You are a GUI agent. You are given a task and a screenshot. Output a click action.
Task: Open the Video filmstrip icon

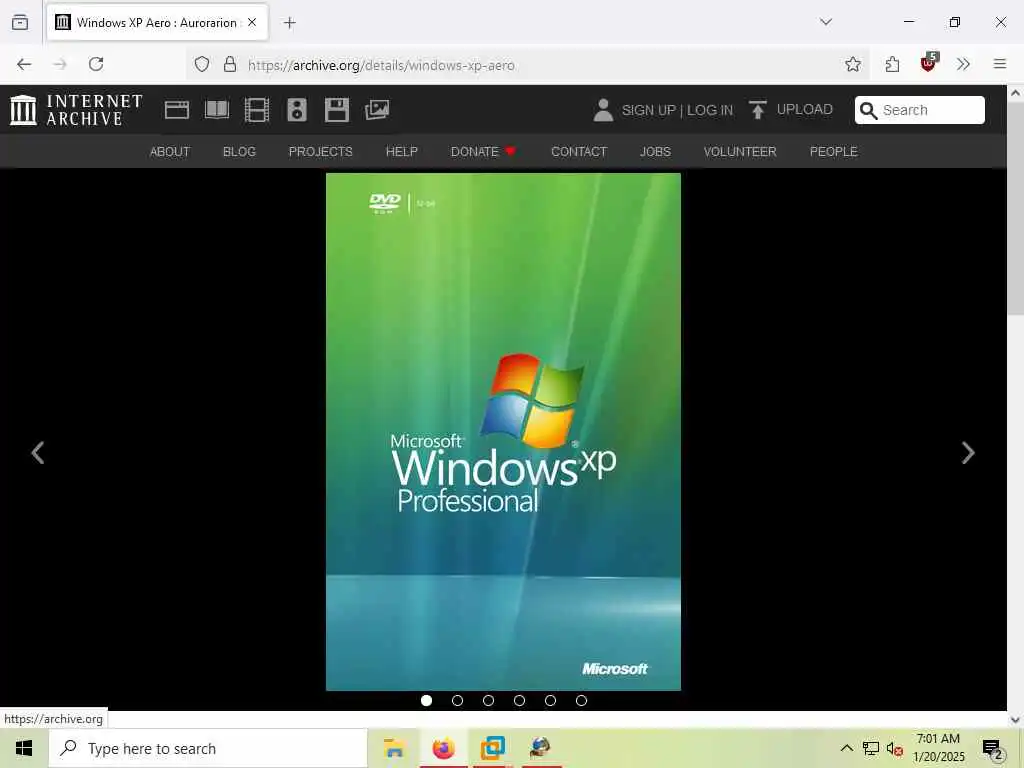tap(257, 110)
